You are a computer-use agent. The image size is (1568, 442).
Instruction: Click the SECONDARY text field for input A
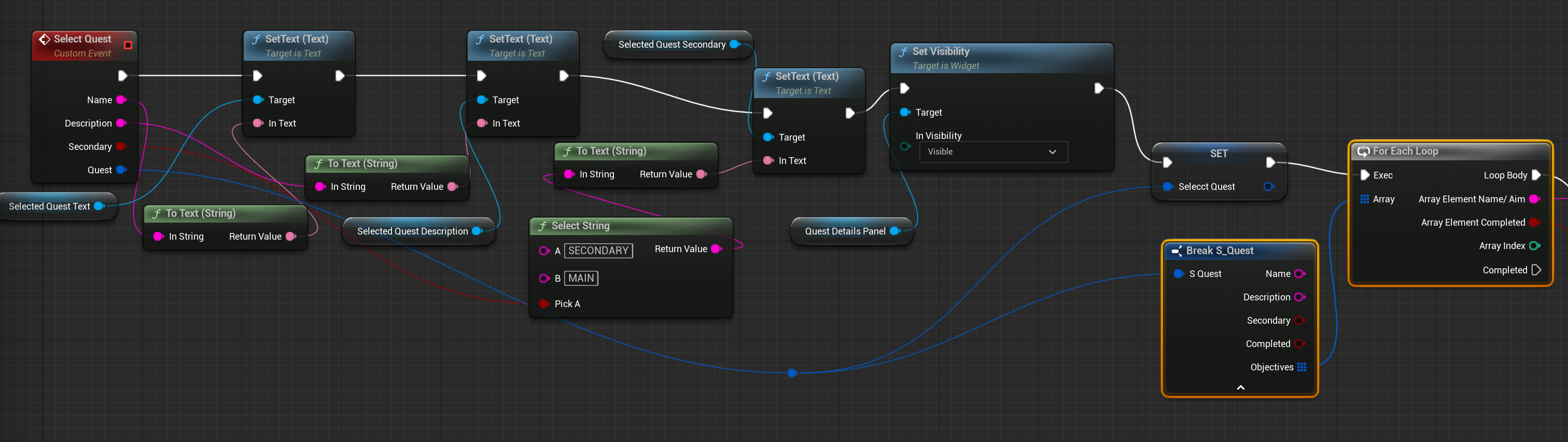click(598, 251)
